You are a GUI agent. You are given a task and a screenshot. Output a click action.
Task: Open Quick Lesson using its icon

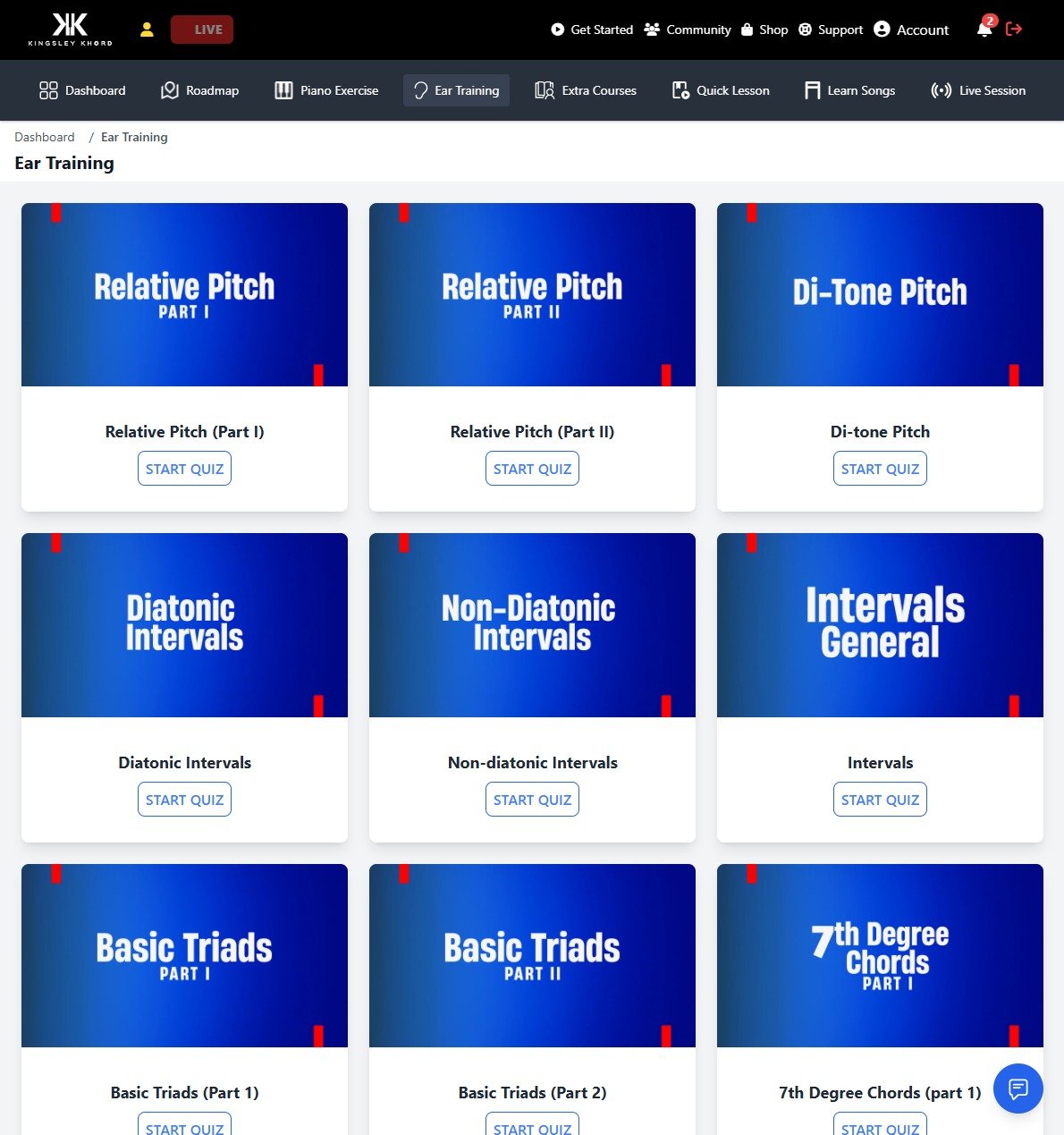click(x=679, y=89)
